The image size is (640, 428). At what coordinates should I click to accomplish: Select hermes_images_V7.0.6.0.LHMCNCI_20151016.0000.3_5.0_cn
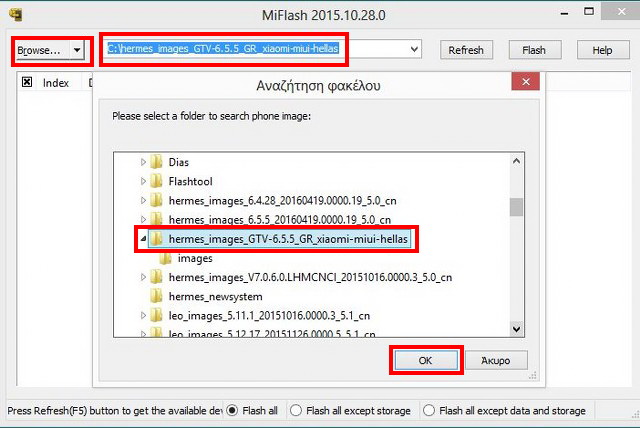point(310,277)
